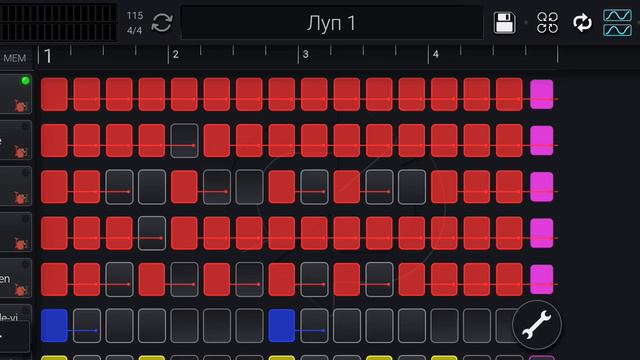Select the third track's drum icon
Viewport: 640px width, 360px height.
20,198
